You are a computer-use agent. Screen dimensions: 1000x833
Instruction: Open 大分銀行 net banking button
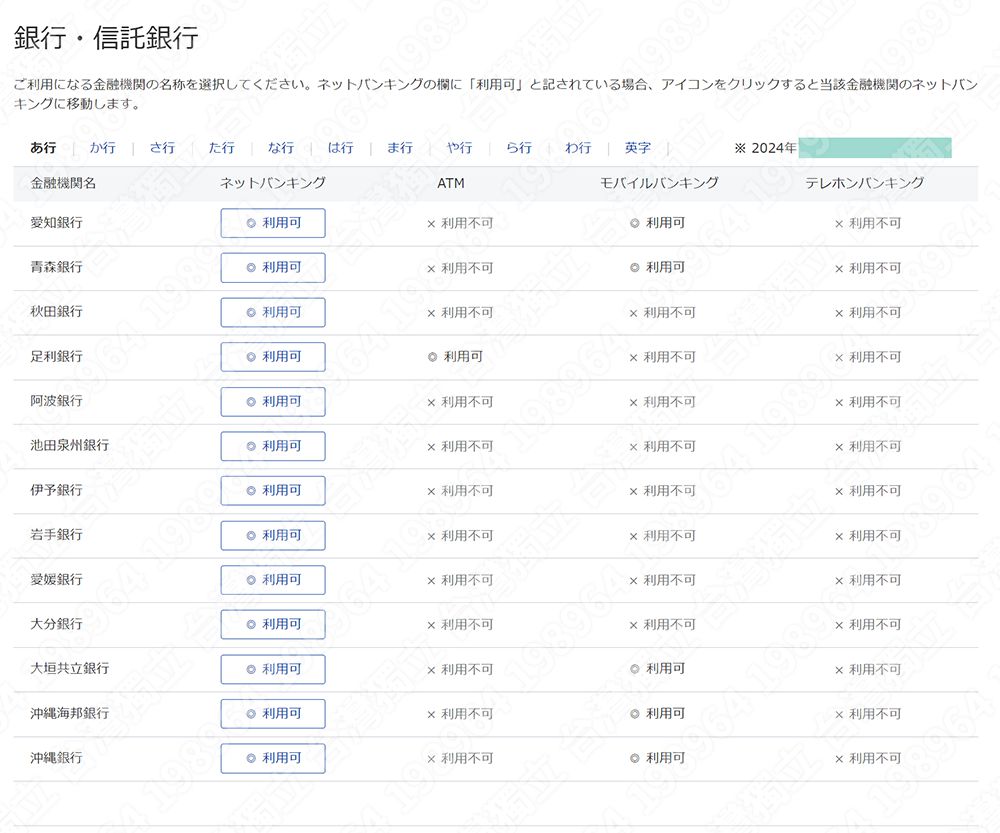click(273, 624)
